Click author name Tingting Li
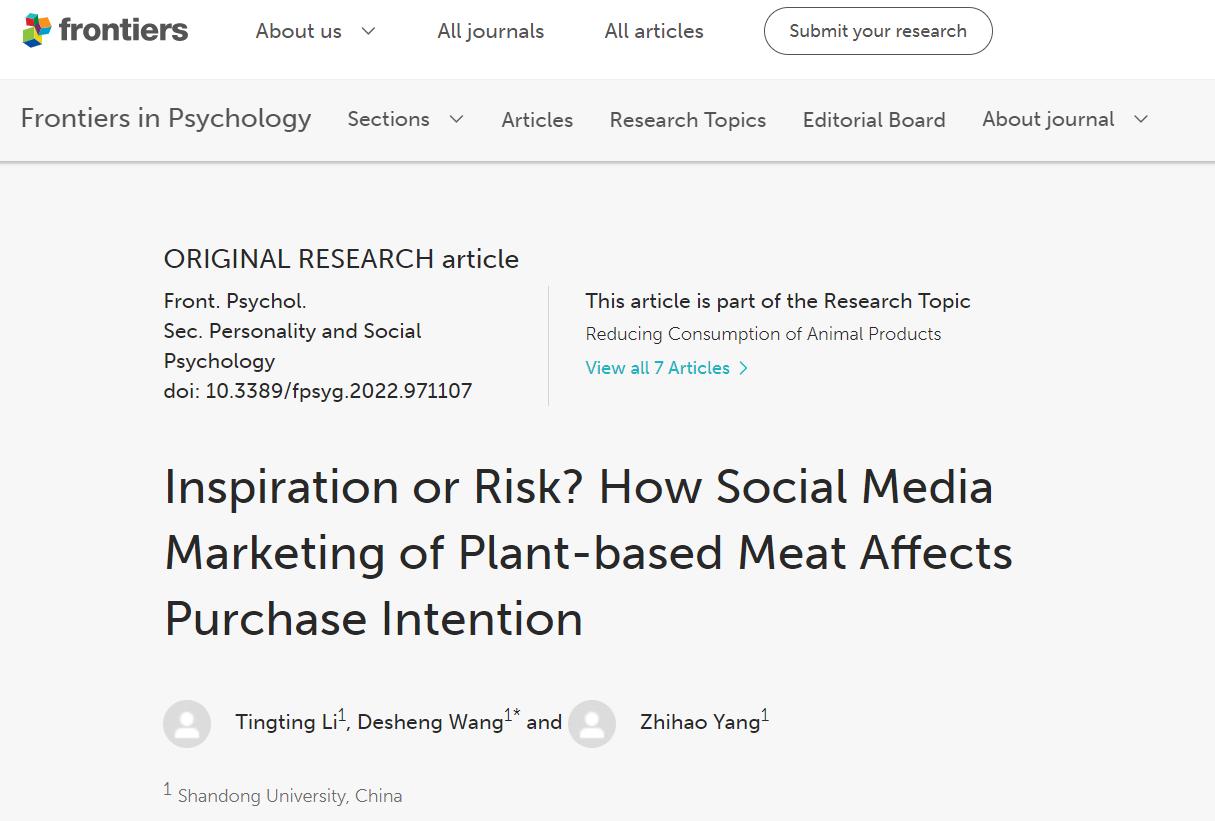Viewport: 1215px width, 821px height. coord(286,723)
